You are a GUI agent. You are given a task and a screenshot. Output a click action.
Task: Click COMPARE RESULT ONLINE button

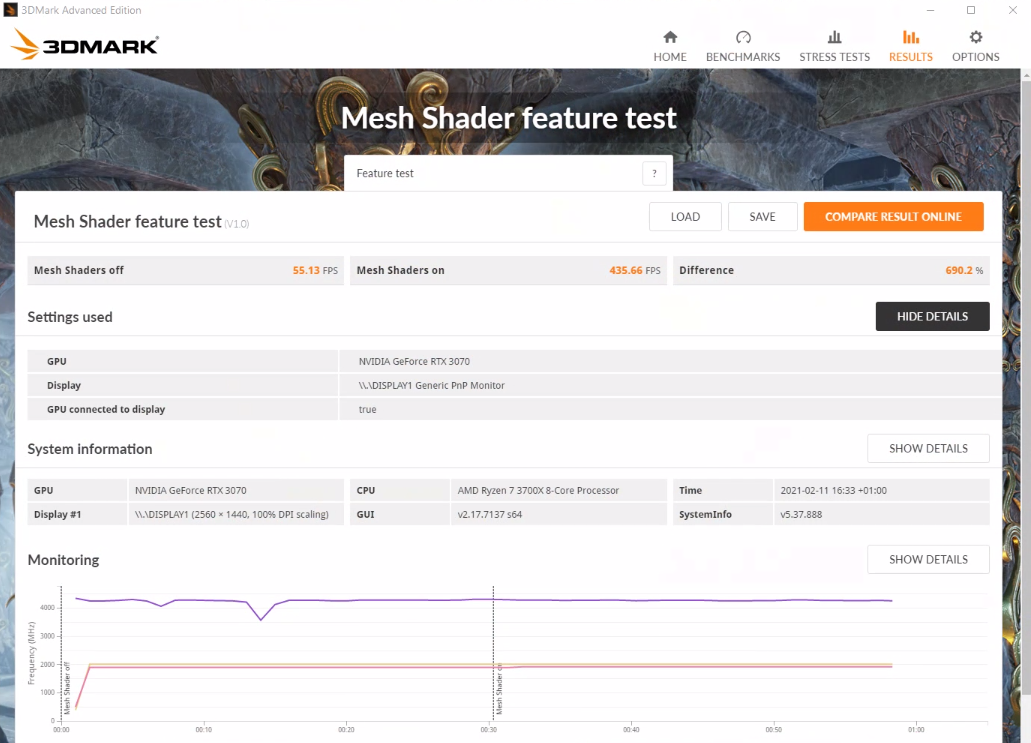(894, 217)
